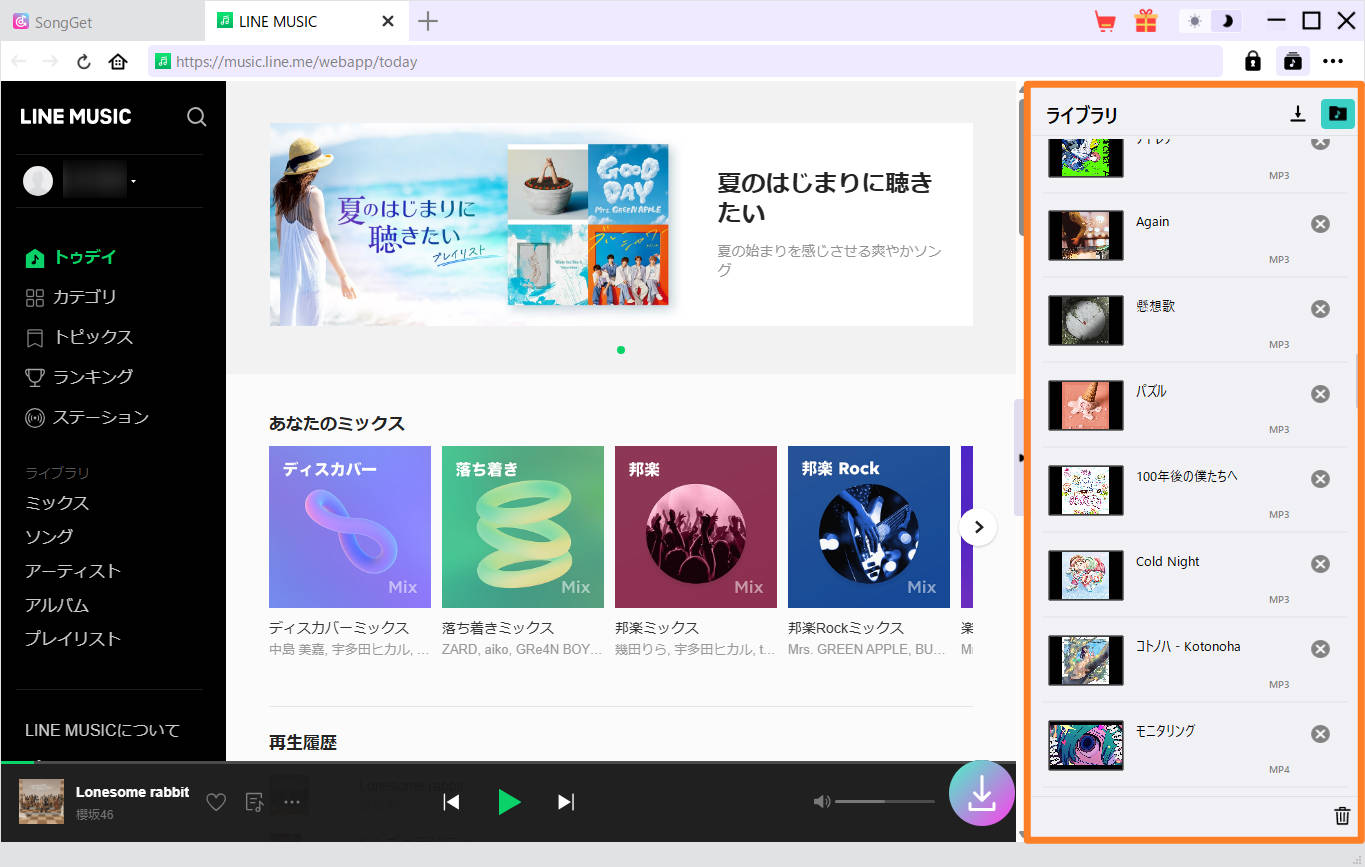Adjust the player volume slider
Screen dimensions: 1365x867
click(x=885, y=802)
